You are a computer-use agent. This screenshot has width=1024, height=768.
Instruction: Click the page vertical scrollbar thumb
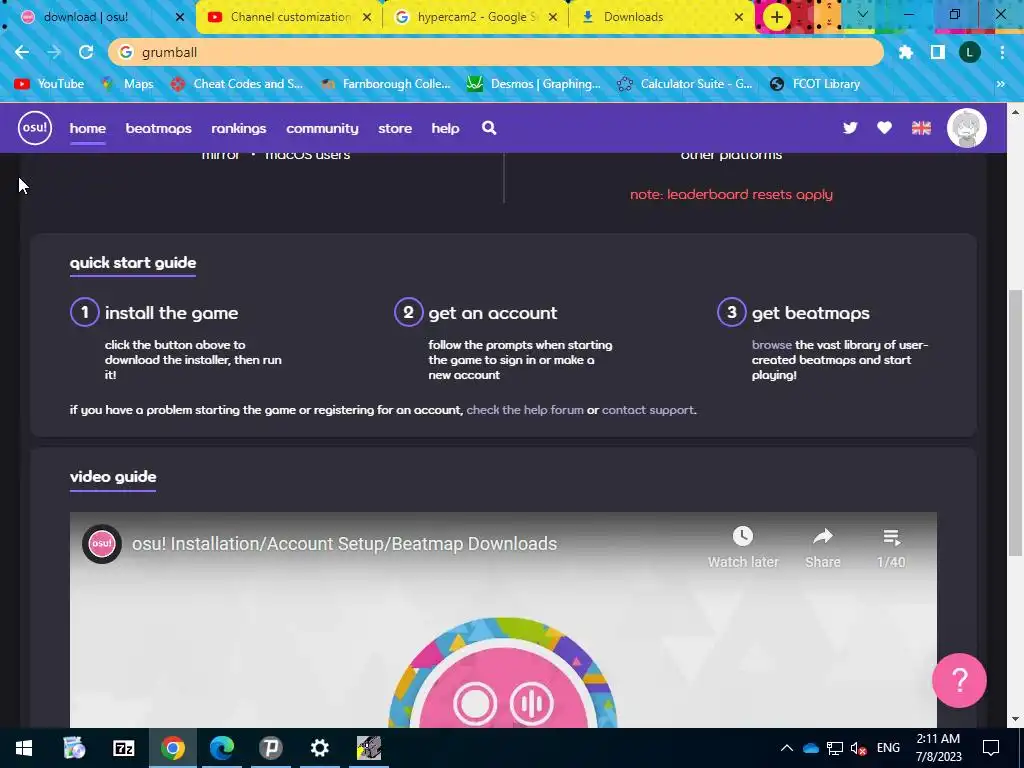(x=1016, y=423)
